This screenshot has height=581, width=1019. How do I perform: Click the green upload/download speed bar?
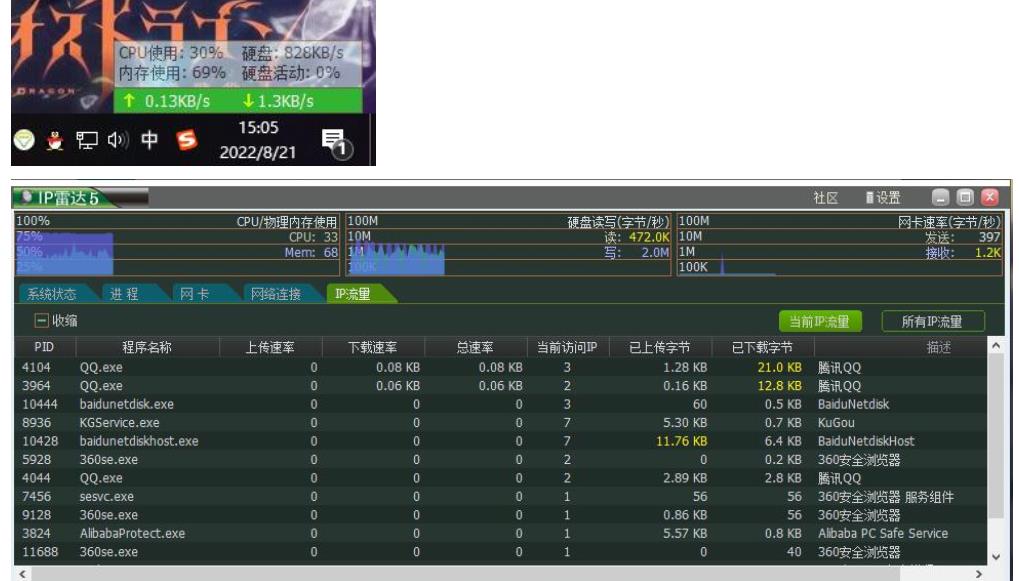[x=238, y=101]
